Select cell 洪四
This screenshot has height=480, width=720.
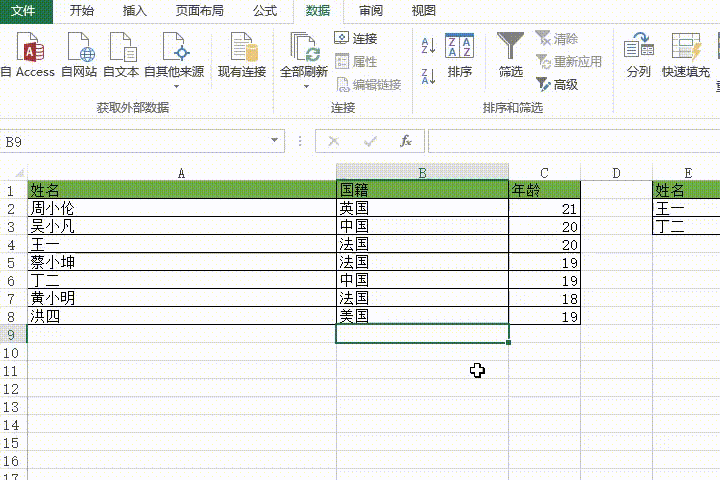[x=182, y=316]
